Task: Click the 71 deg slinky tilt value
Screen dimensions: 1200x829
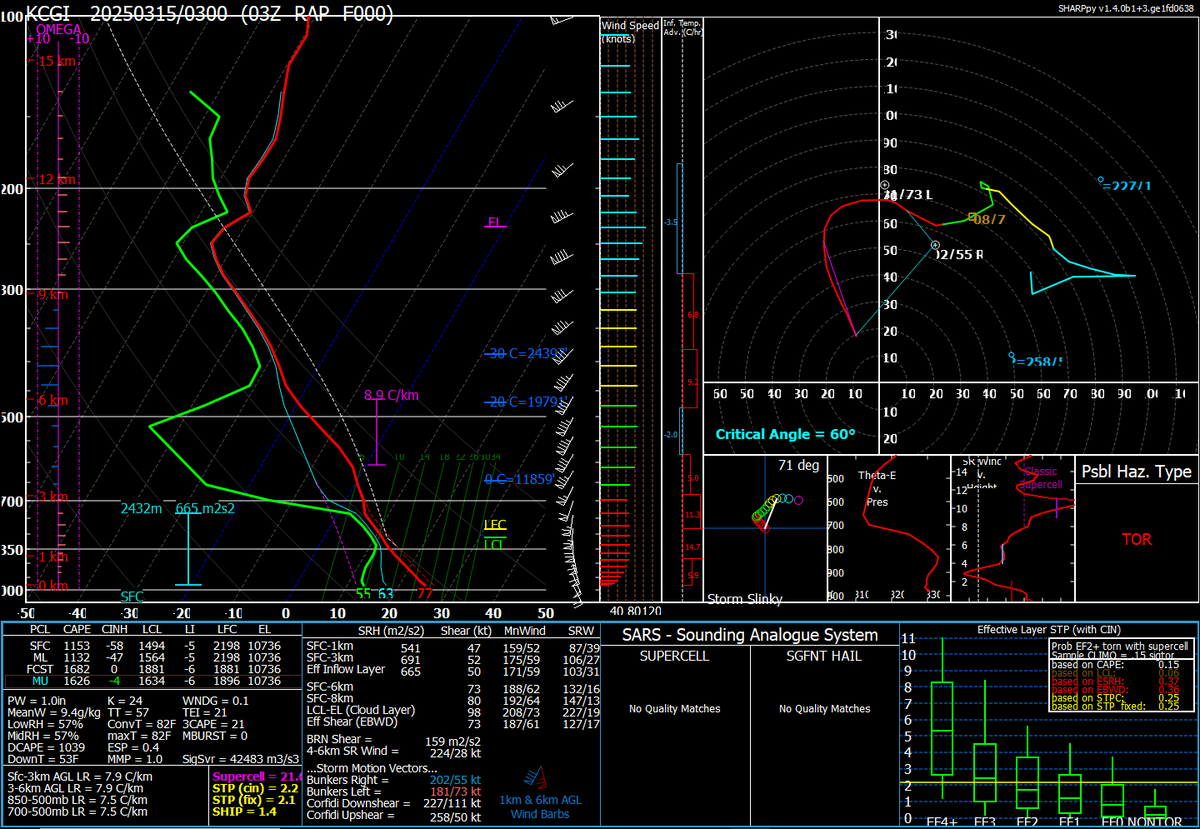Action: (798, 465)
